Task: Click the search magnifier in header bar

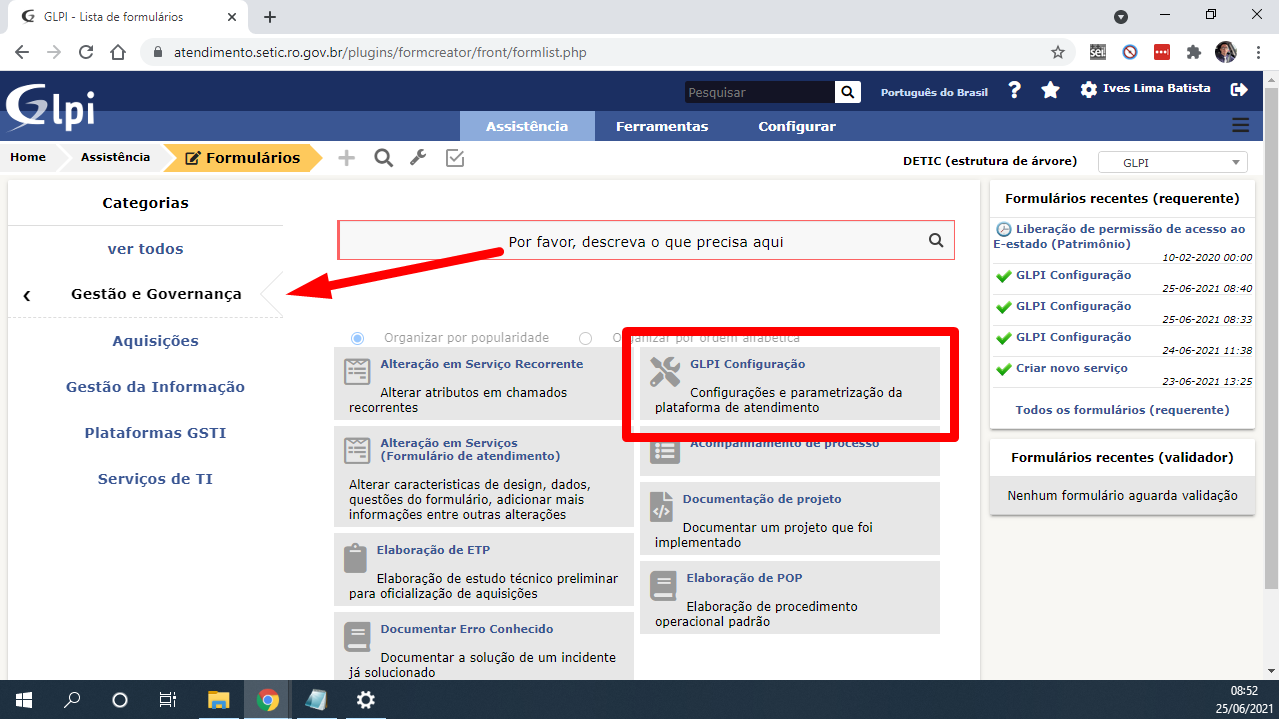Action: coord(848,92)
